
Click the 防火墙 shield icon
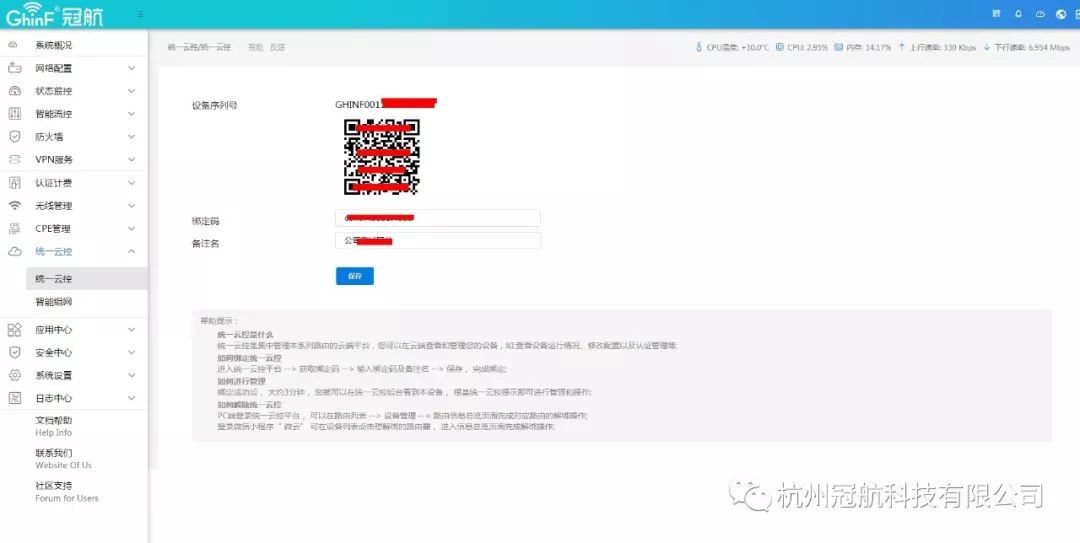pyautogui.click(x=14, y=136)
